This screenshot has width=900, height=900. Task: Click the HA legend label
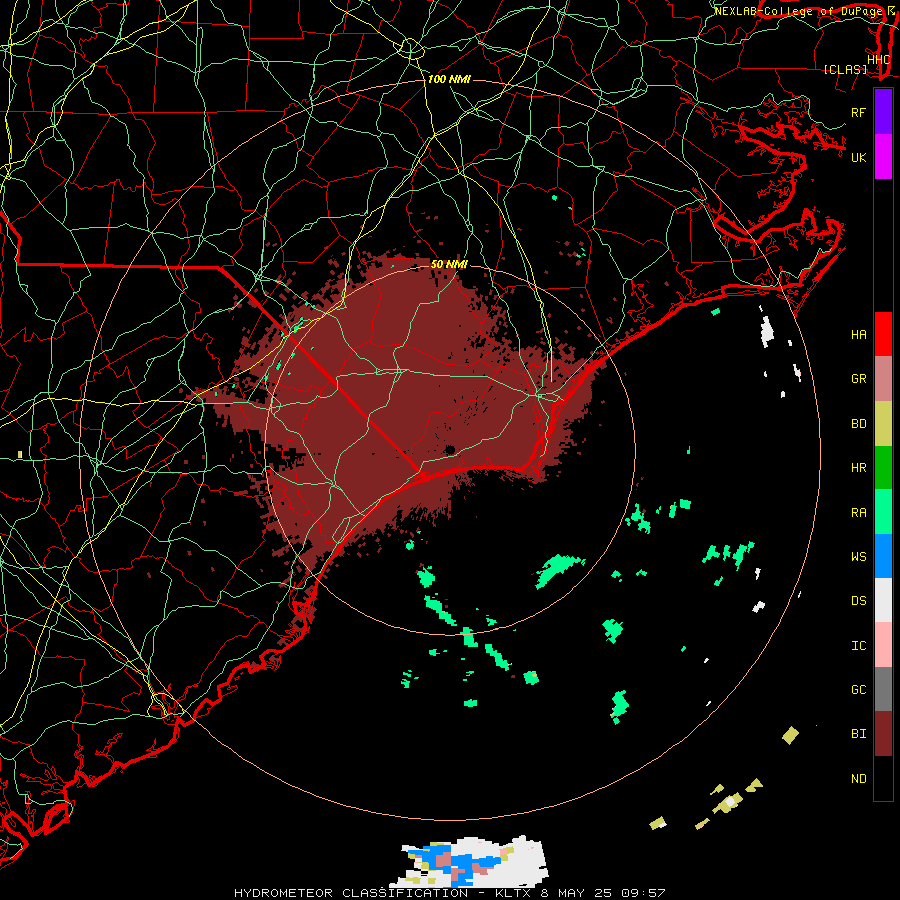tap(859, 334)
